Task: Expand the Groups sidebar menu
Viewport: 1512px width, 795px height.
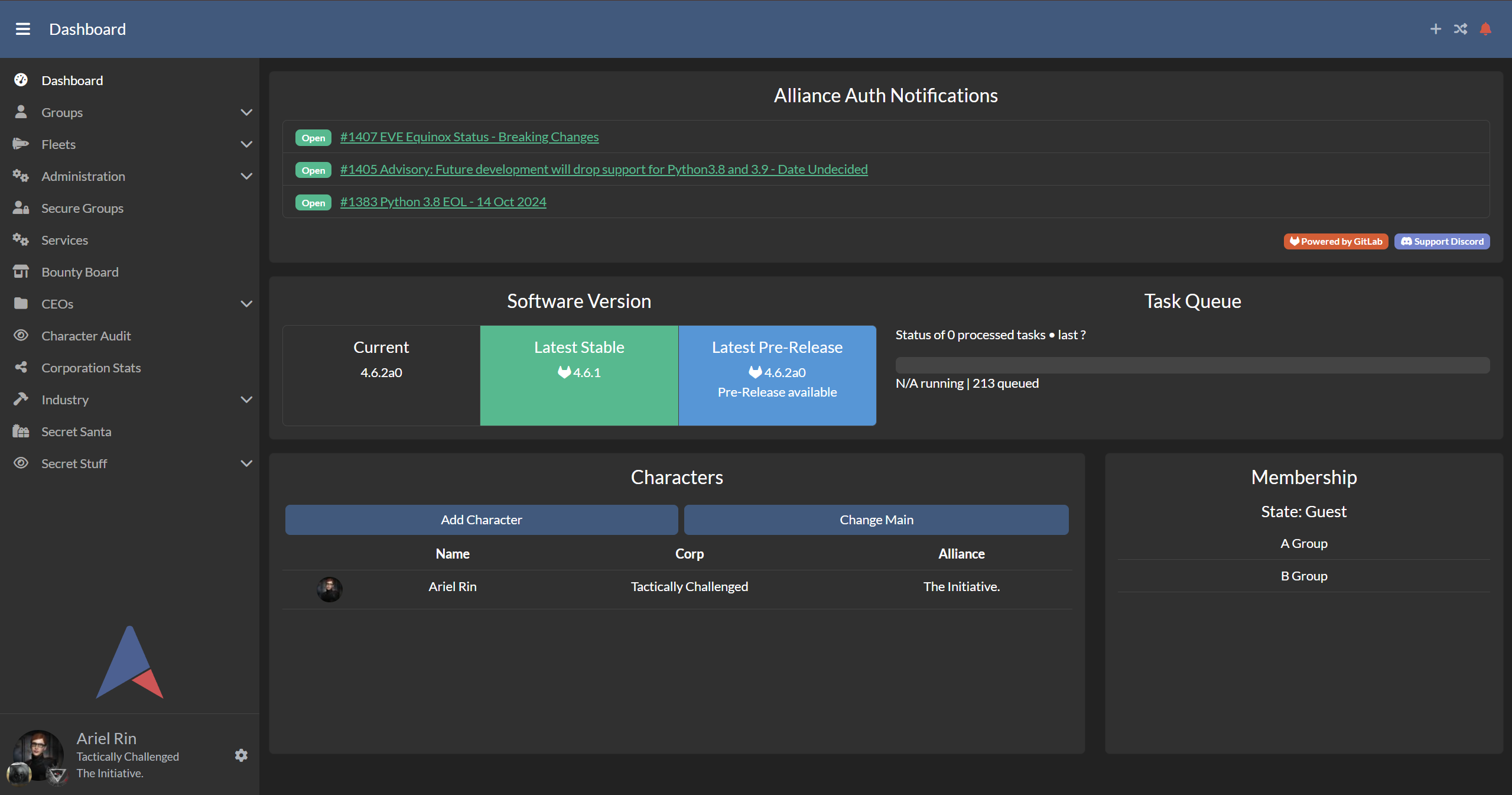Action: click(x=62, y=112)
